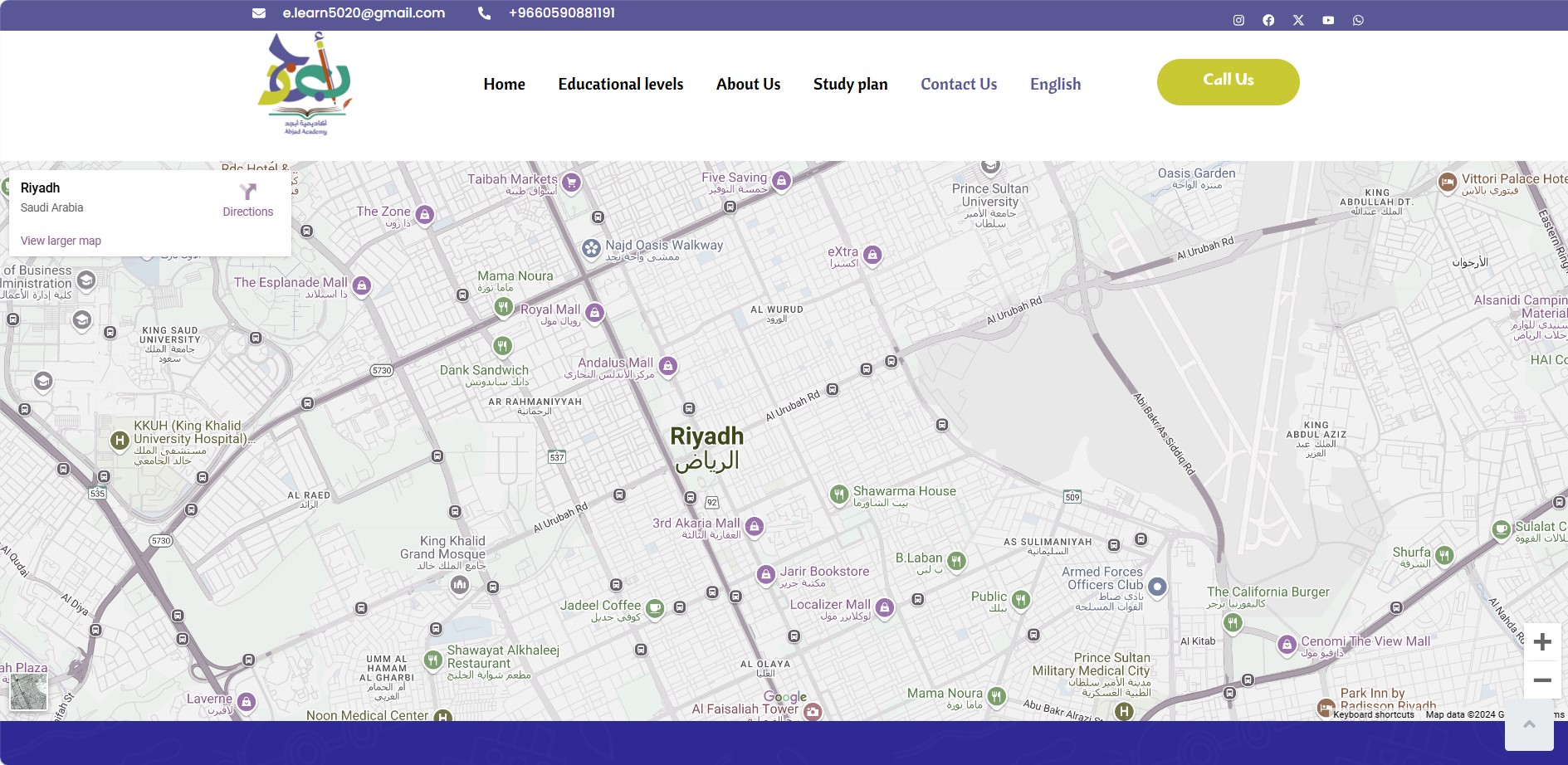This screenshot has height=765, width=1568.
Task: Select the Localizer Mall pin
Action: pyautogui.click(x=885, y=608)
